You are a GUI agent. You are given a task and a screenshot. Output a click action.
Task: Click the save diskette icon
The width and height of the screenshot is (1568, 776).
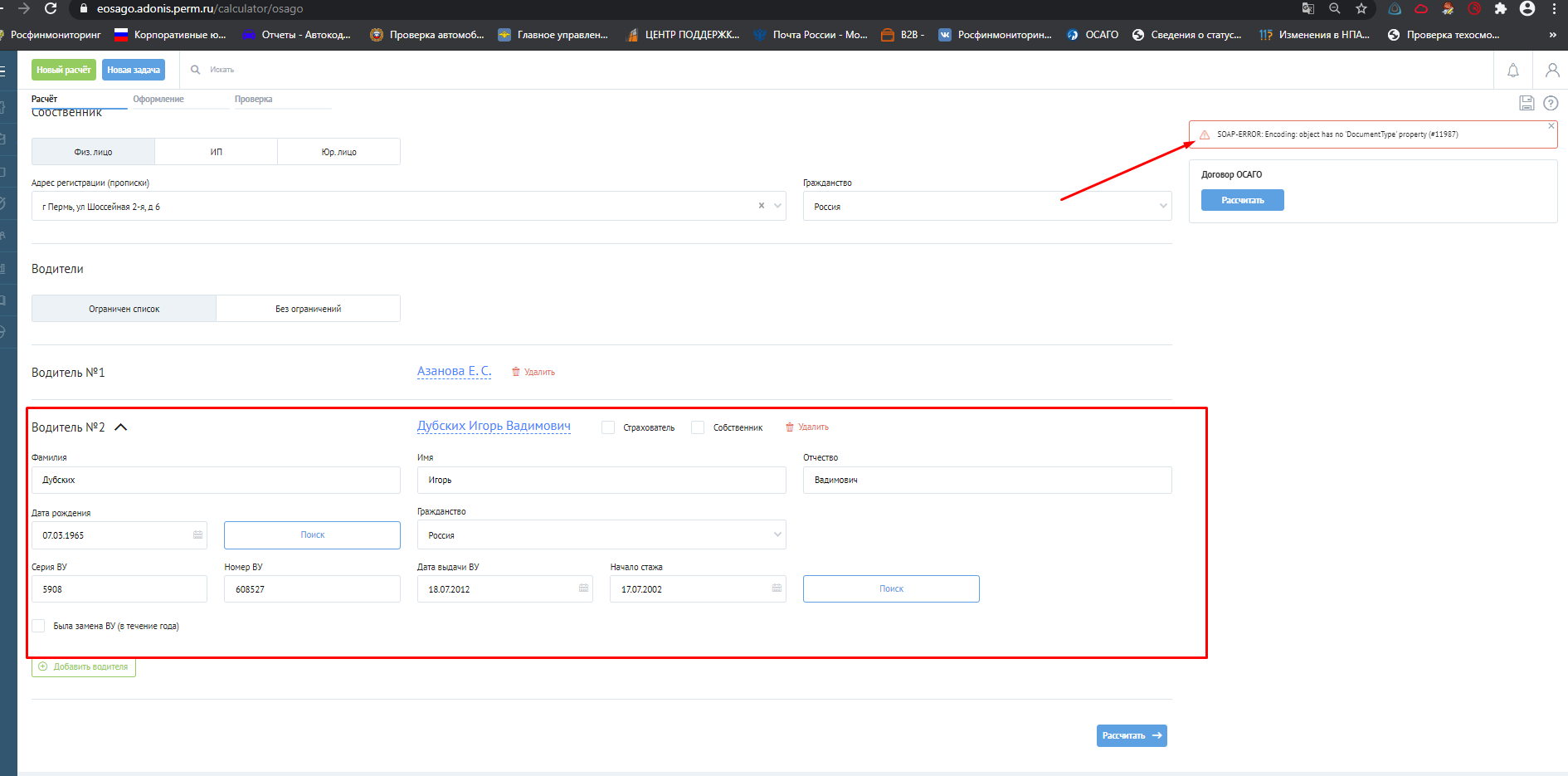(1526, 103)
